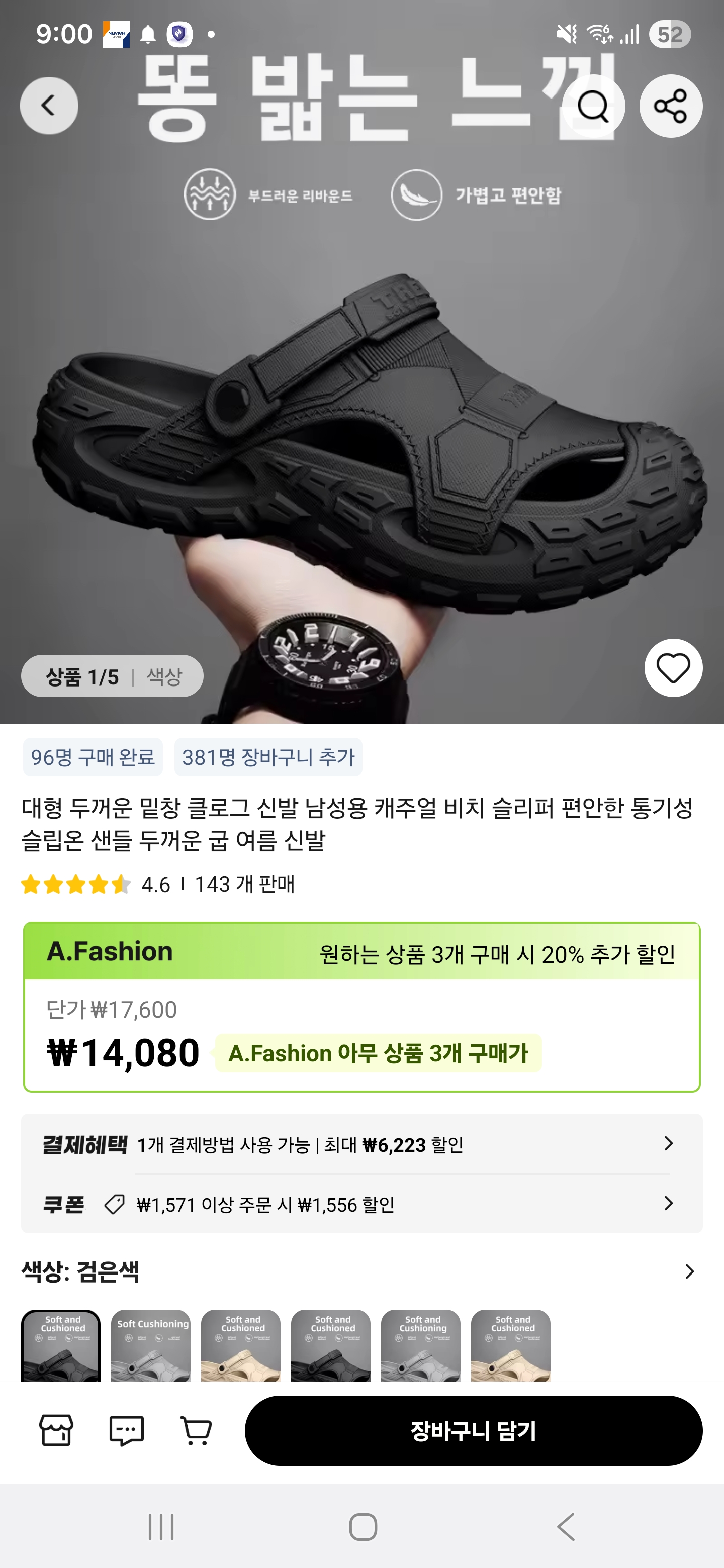This screenshot has height=1568, width=724.
Task: Select the '상품 1/5' image tab
Action: (x=82, y=676)
